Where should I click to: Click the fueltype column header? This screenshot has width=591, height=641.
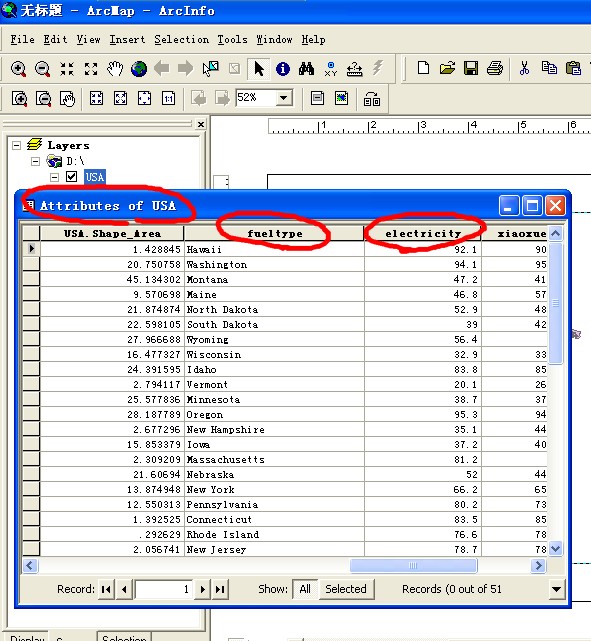coord(274,233)
